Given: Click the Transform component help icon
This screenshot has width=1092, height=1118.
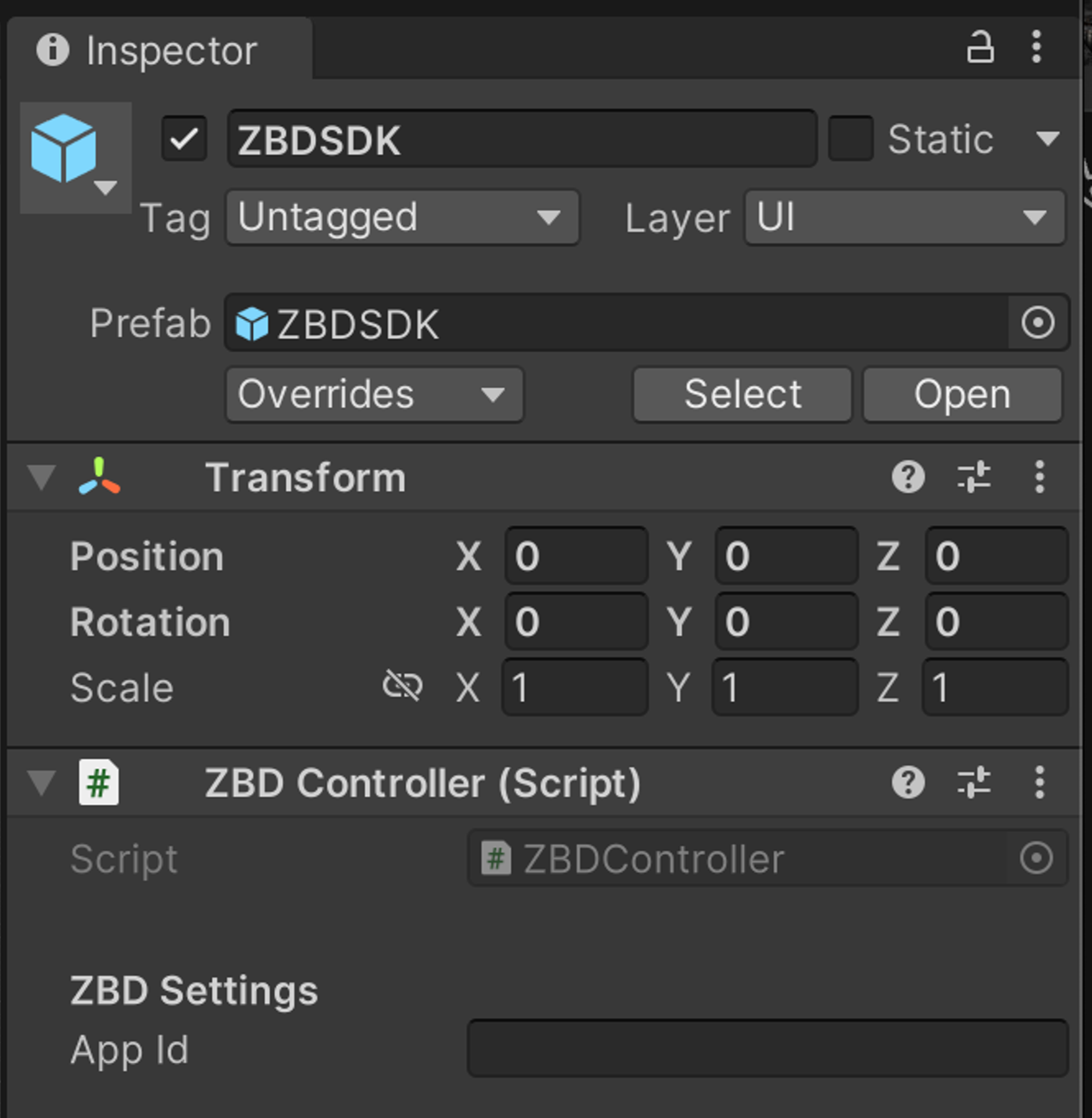Looking at the screenshot, I should click(x=909, y=476).
